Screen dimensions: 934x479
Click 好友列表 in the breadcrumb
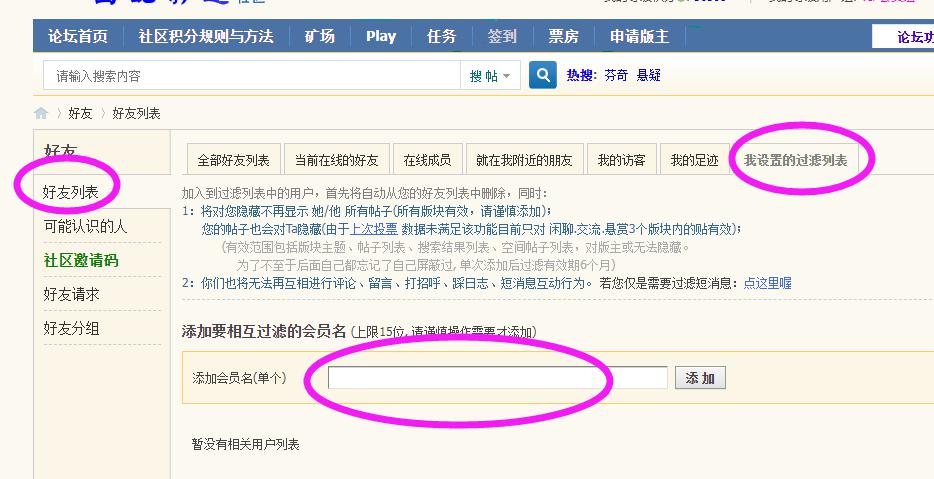click(x=136, y=113)
